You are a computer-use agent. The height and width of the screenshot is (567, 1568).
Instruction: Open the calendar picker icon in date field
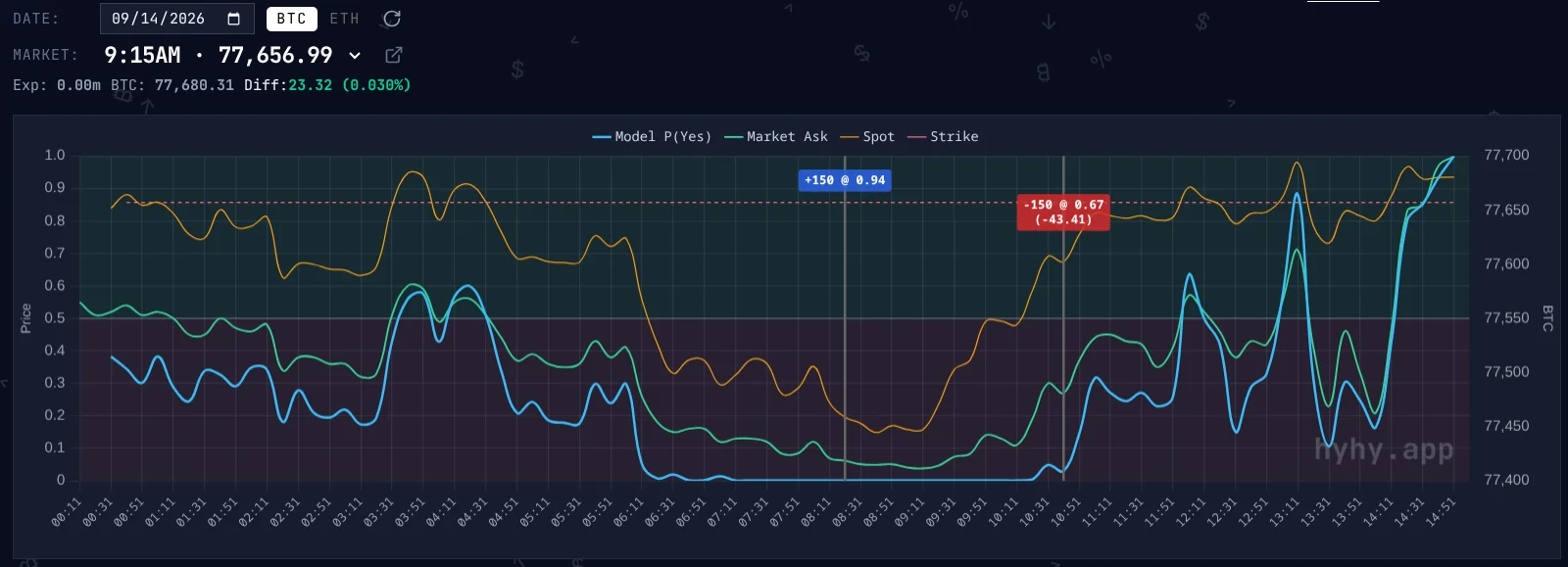point(233,19)
